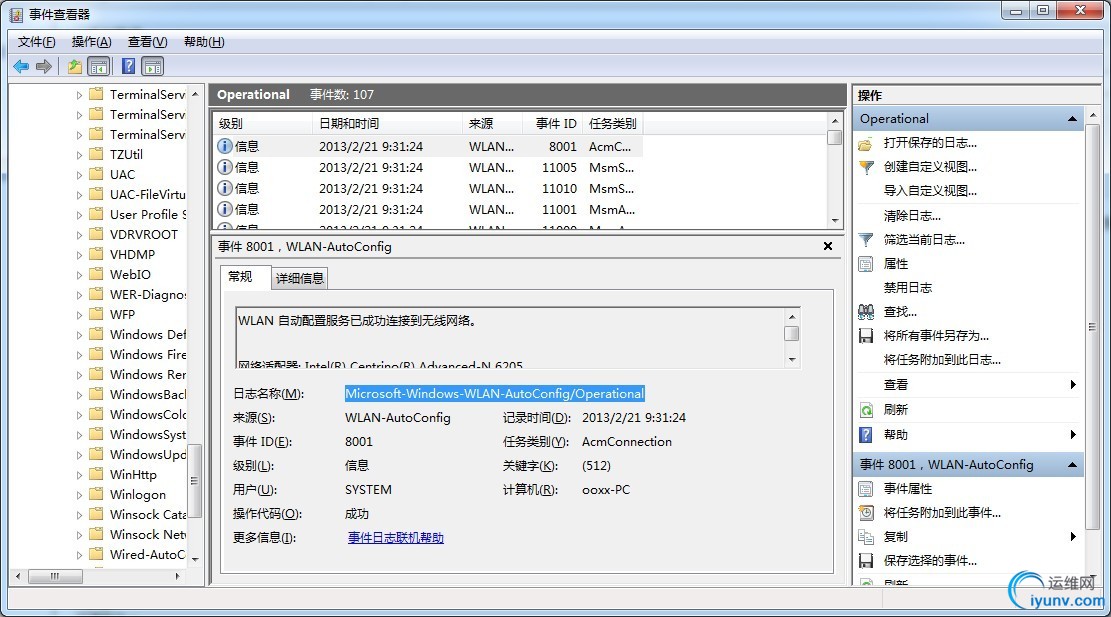The height and width of the screenshot is (617, 1111).
Task: Sort by the 任务类别 column header
Action: (613, 123)
